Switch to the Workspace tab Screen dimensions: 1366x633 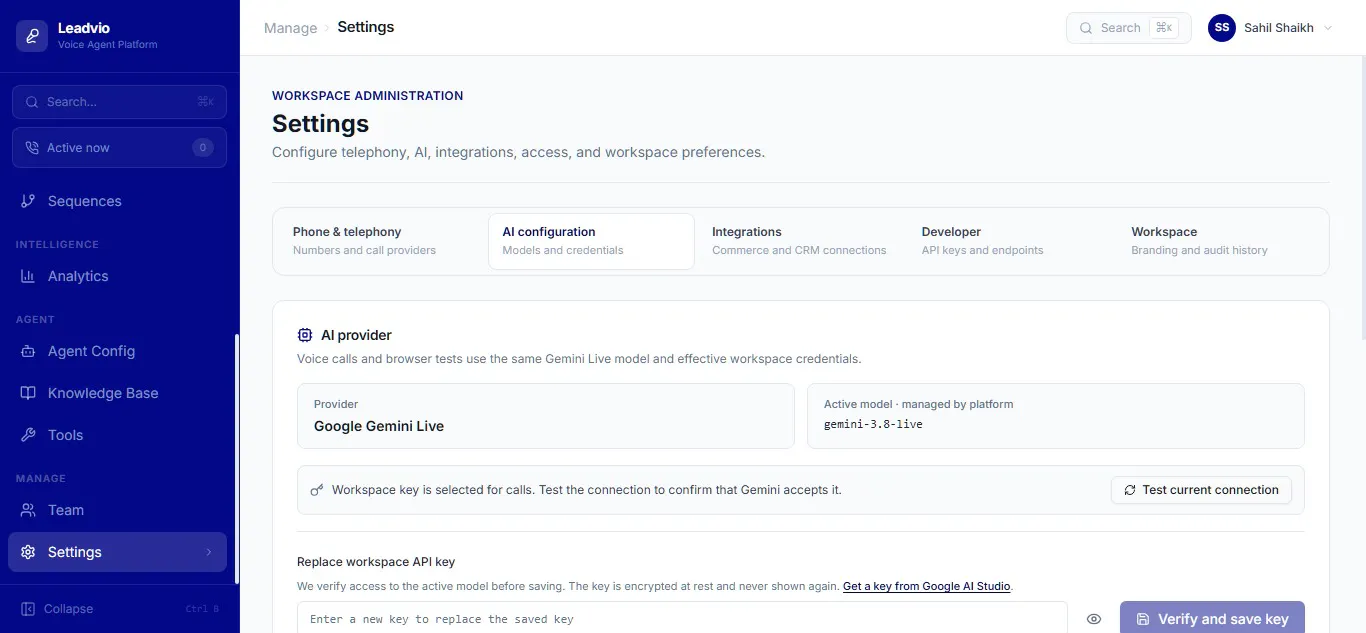coord(1221,241)
